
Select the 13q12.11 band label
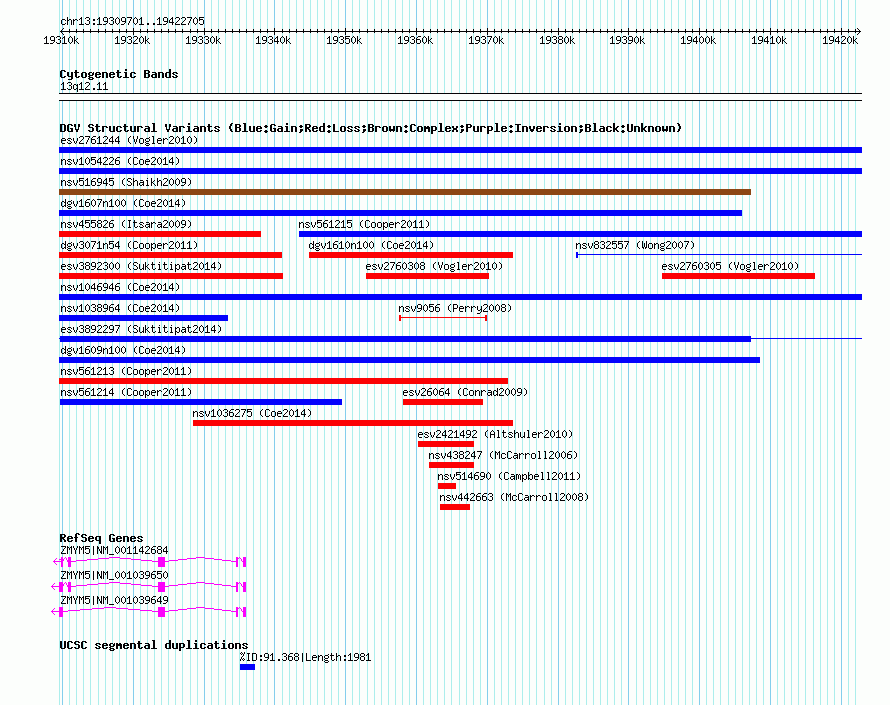(84, 86)
